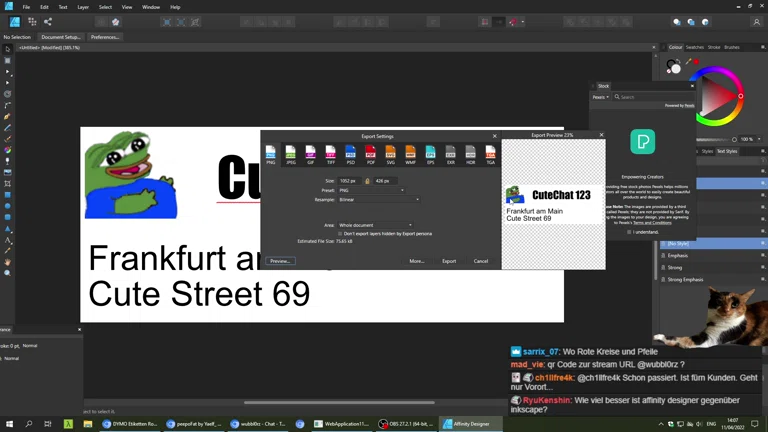Open the Preset dropdown showing PNG
Screen dimensions: 768x432
pyautogui.click(x=371, y=190)
